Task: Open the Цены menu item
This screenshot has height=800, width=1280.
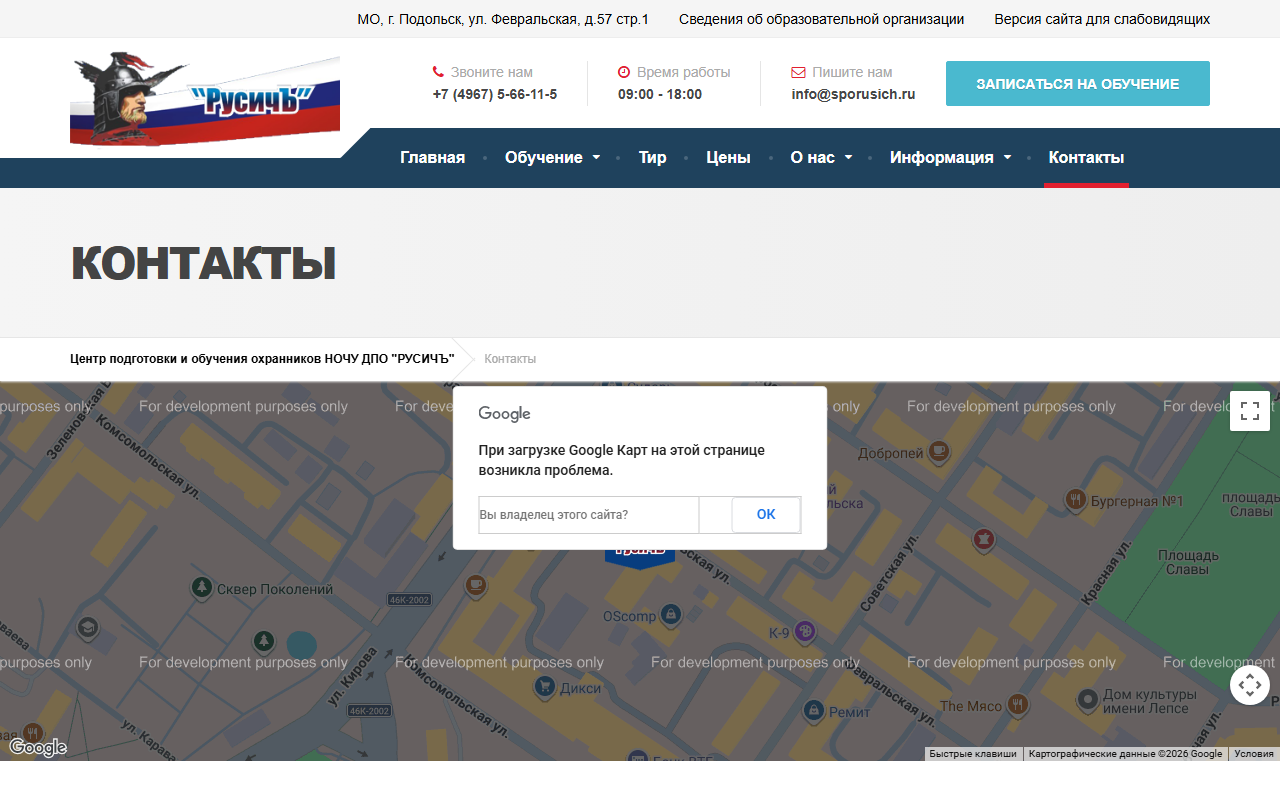Action: click(x=728, y=157)
